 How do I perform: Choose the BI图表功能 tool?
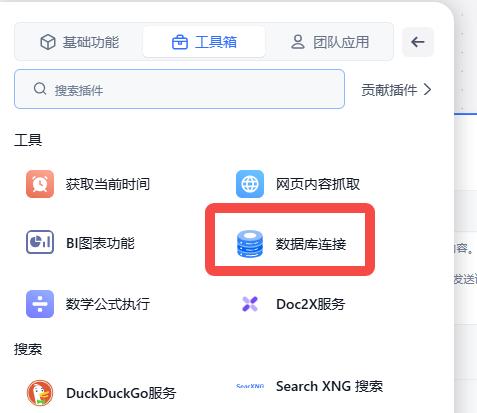pos(81,243)
